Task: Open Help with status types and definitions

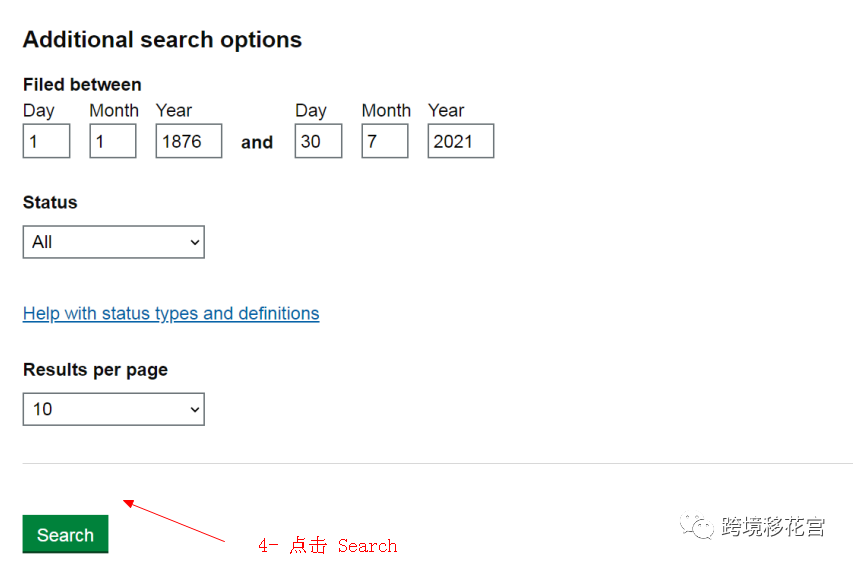Action: [x=171, y=313]
